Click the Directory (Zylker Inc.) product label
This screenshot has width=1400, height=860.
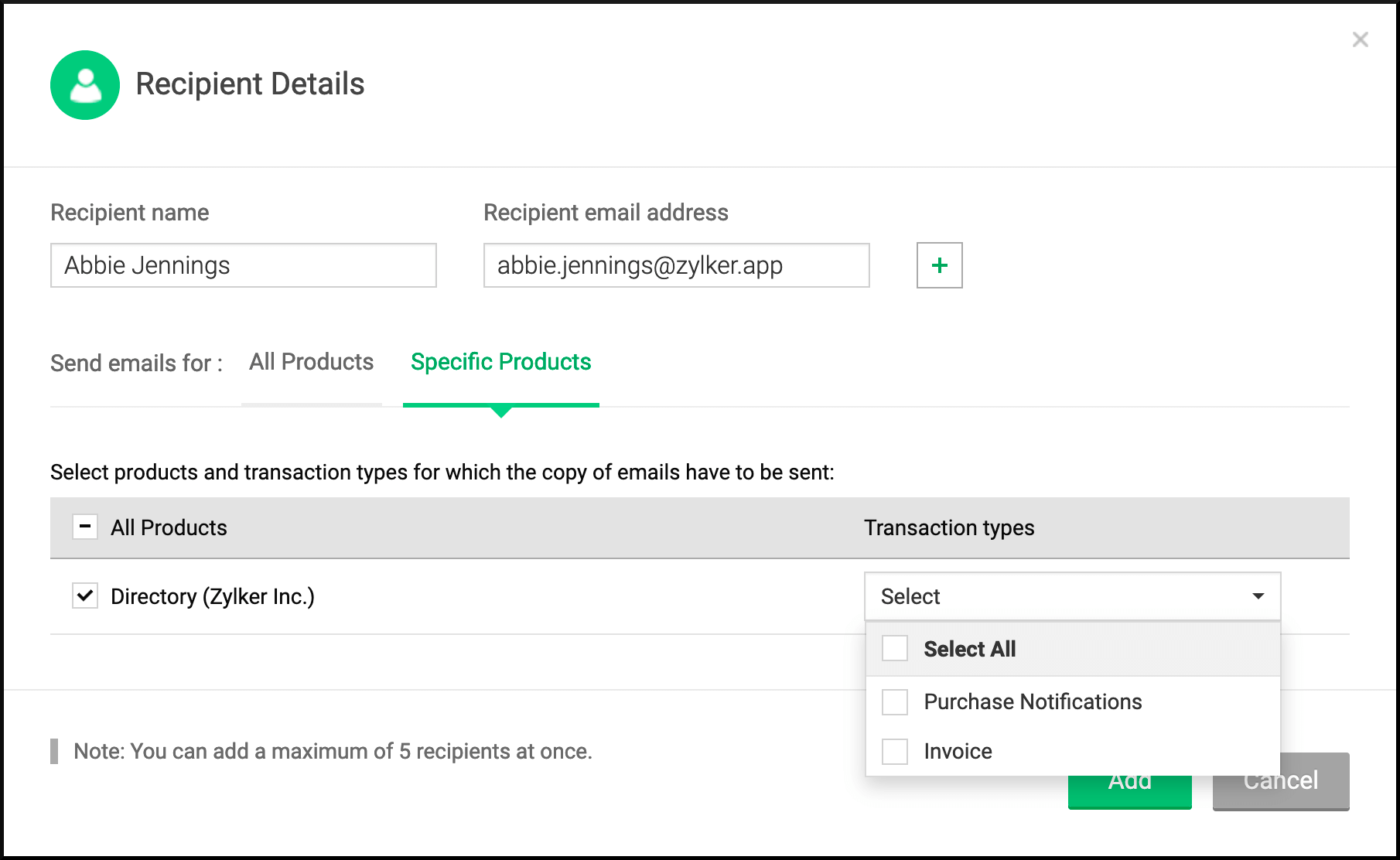(x=213, y=596)
